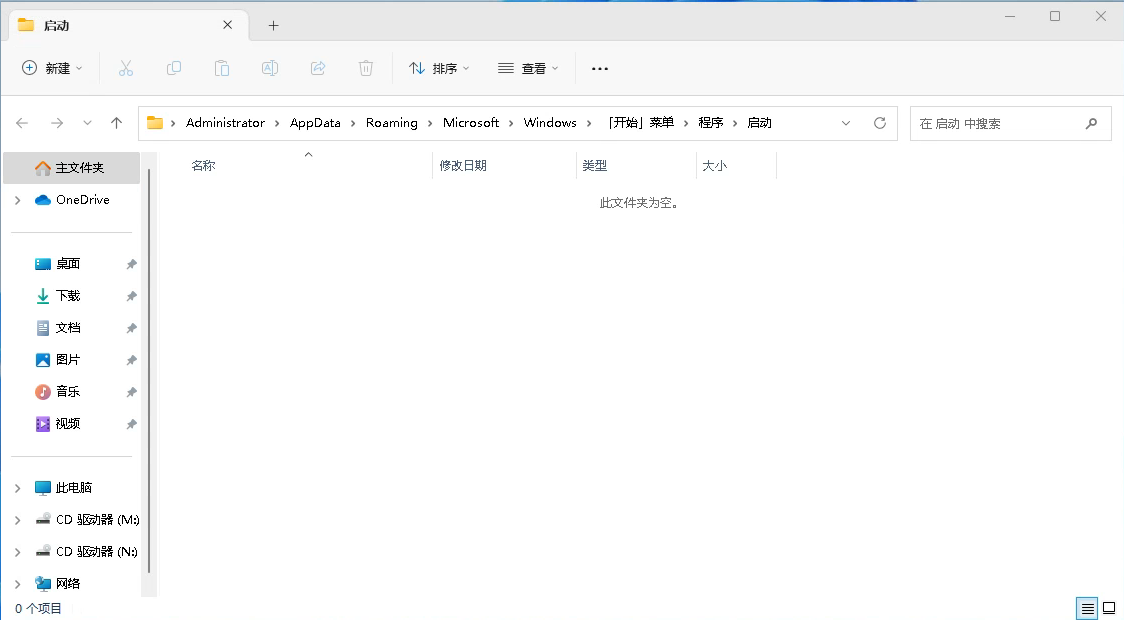
Task: Refresh the current folder view
Action: tap(880, 123)
